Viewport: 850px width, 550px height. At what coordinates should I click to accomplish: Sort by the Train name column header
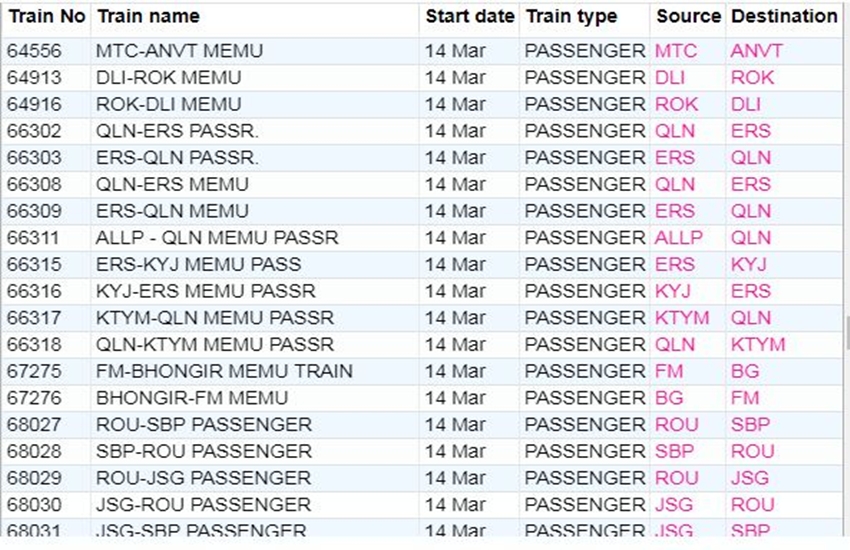click(147, 17)
